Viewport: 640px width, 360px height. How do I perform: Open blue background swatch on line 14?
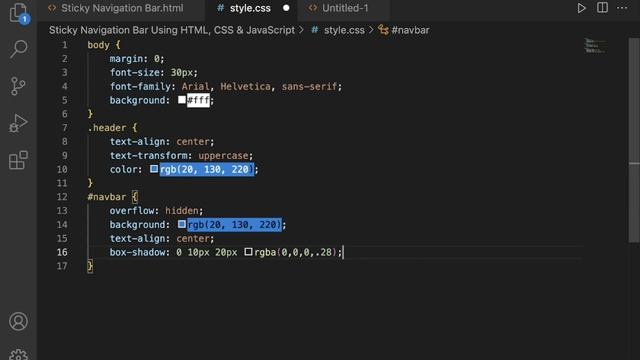point(182,224)
